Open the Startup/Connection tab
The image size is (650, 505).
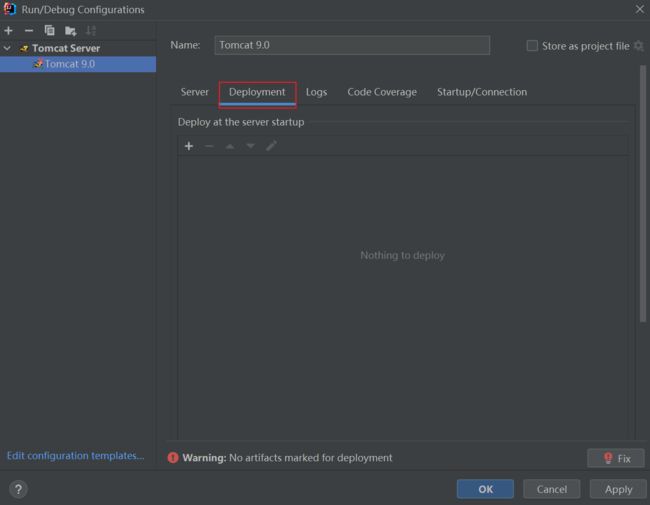pyautogui.click(x=482, y=92)
